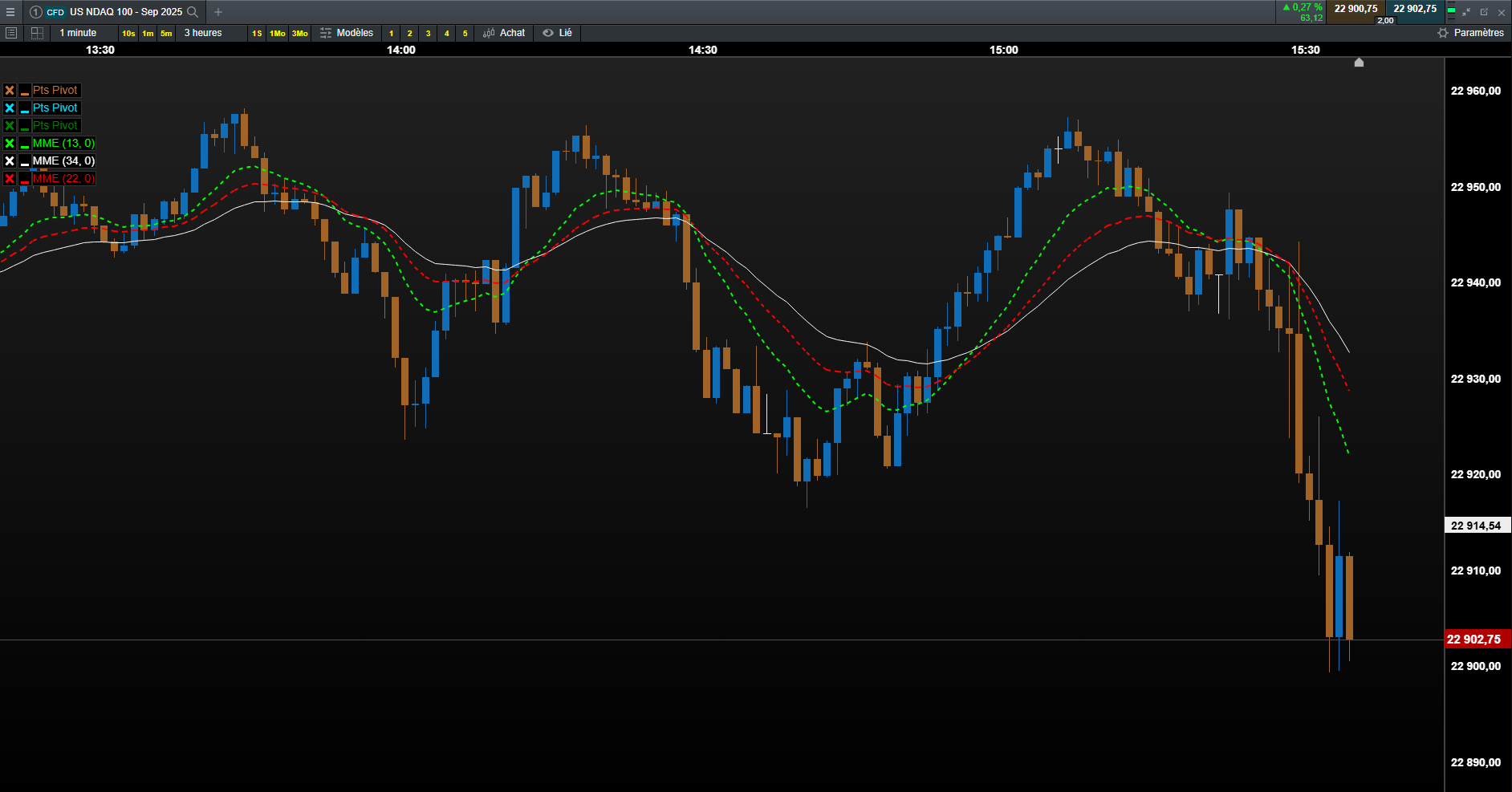Shrink the chart window with arrows icon
The height and width of the screenshot is (792, 1512).
[1466, 12]
